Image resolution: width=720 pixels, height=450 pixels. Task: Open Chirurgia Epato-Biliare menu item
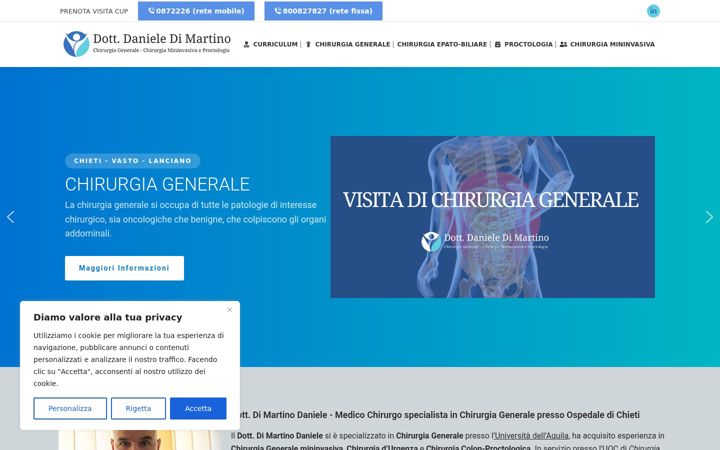(x=442, y=45)
